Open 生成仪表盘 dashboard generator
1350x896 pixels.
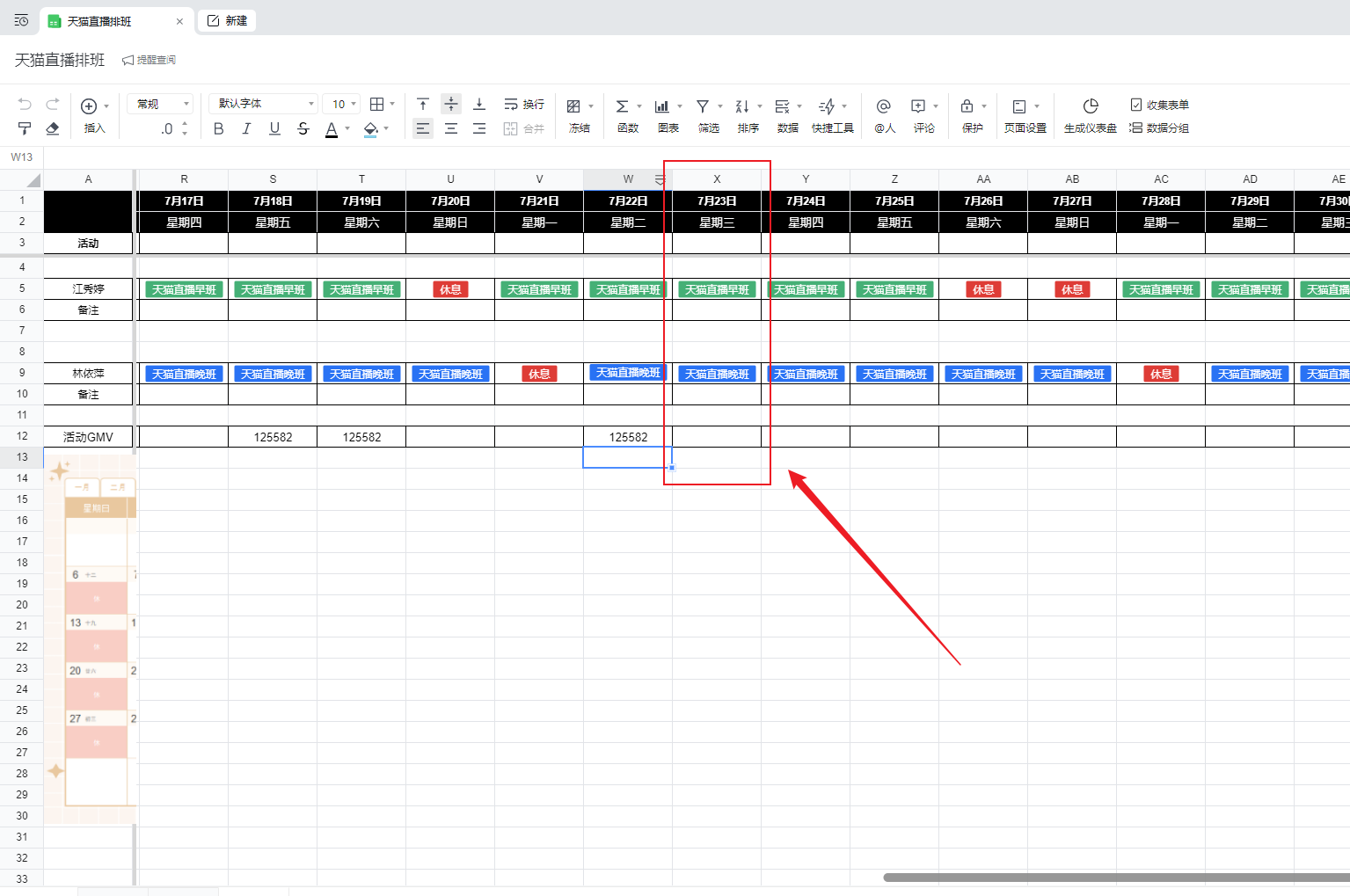1090,106
